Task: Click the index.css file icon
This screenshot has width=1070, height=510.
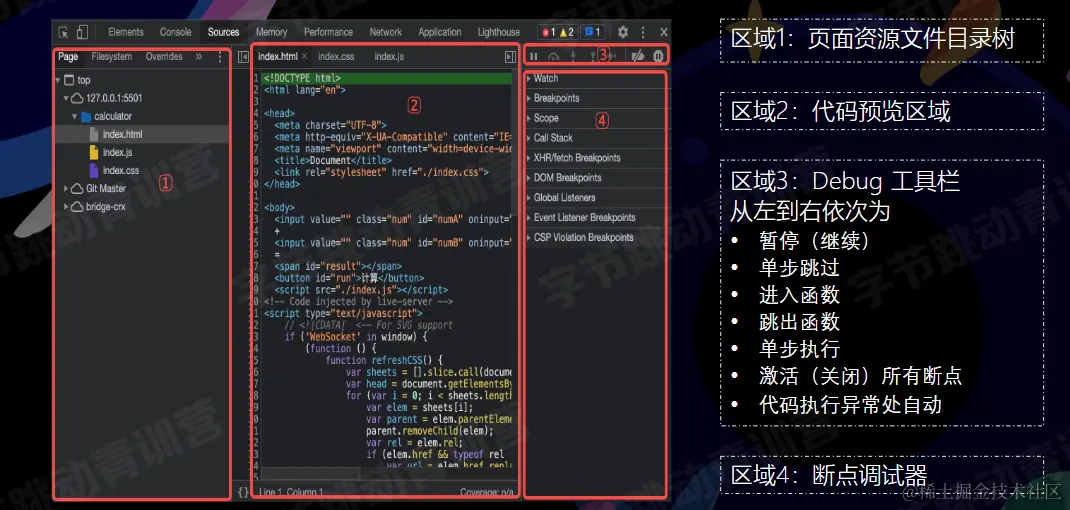Action: point(94,170)
